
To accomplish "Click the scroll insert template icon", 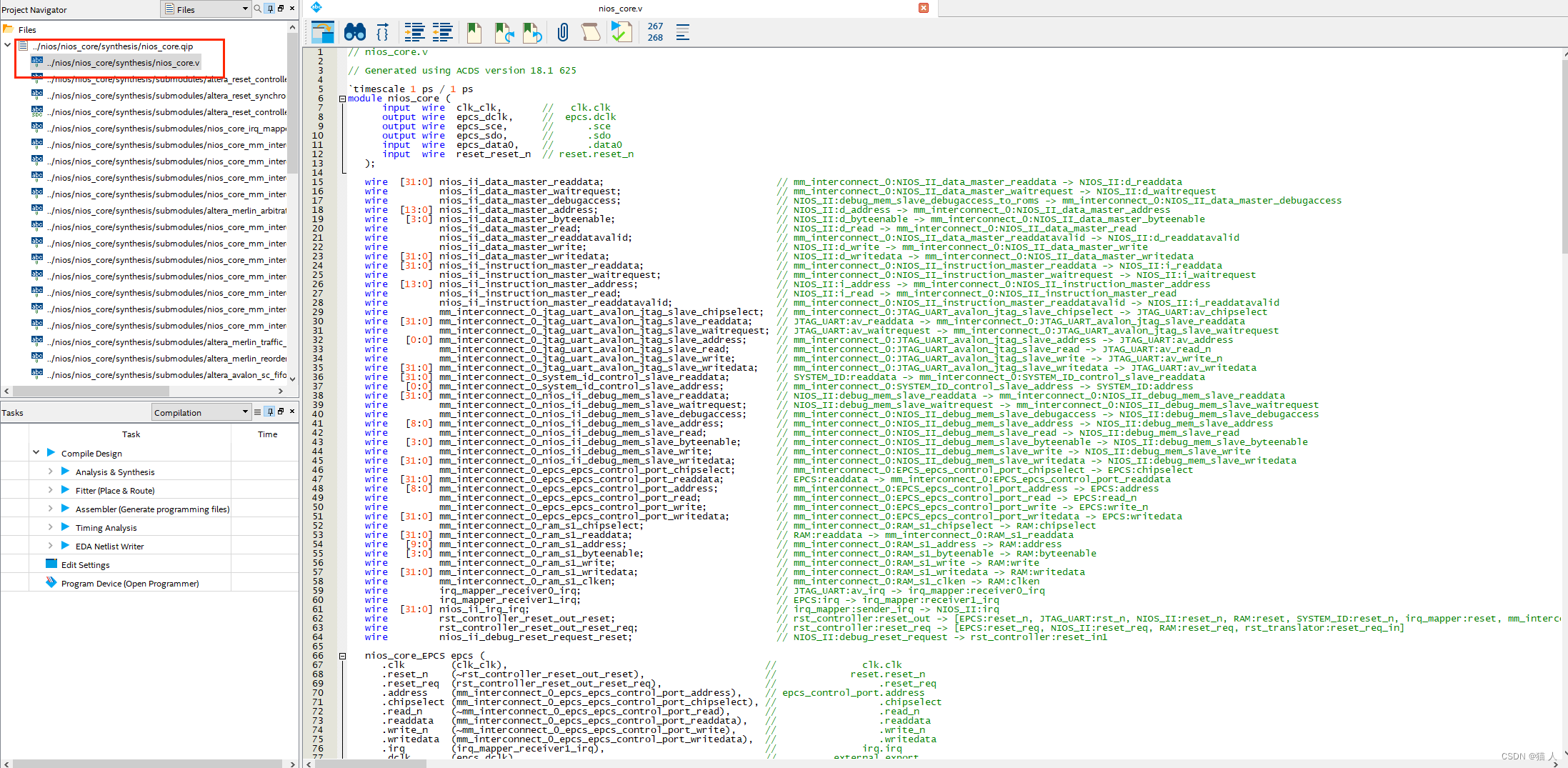I will pos(590,32).
